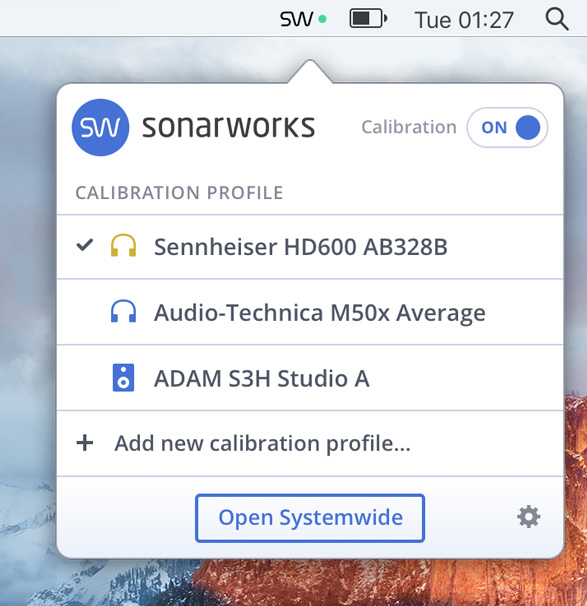Open Spotlight search magnifier

click(x=557, y=19)
